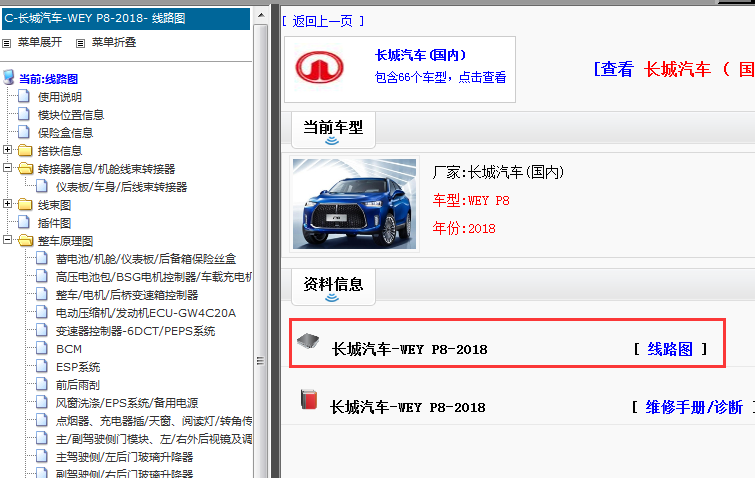Click the page icon next to ESP系统
The image size is (755, 478).
(x=42, y=366)
